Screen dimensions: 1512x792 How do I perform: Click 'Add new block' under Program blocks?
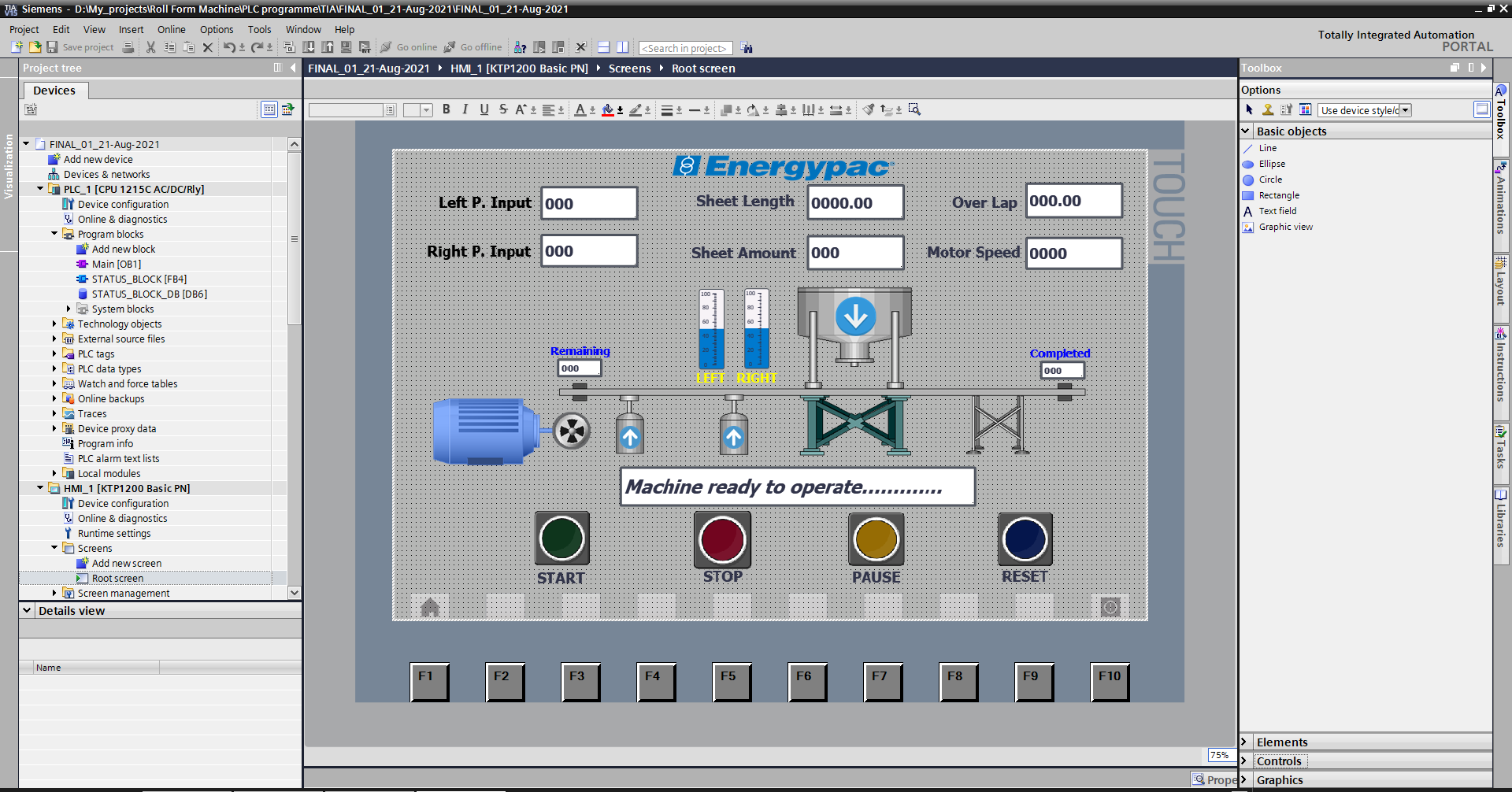(123, 249)
